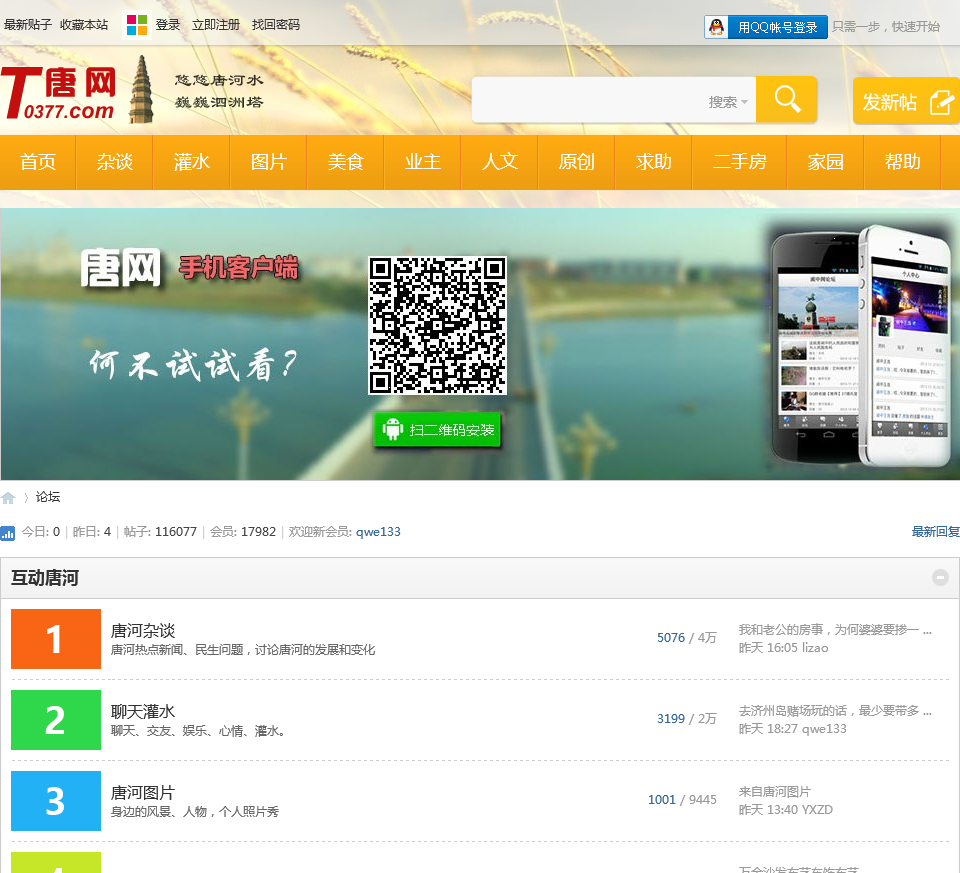
Task: Open the 图片 navigation tab
Action: click(269, 162)
